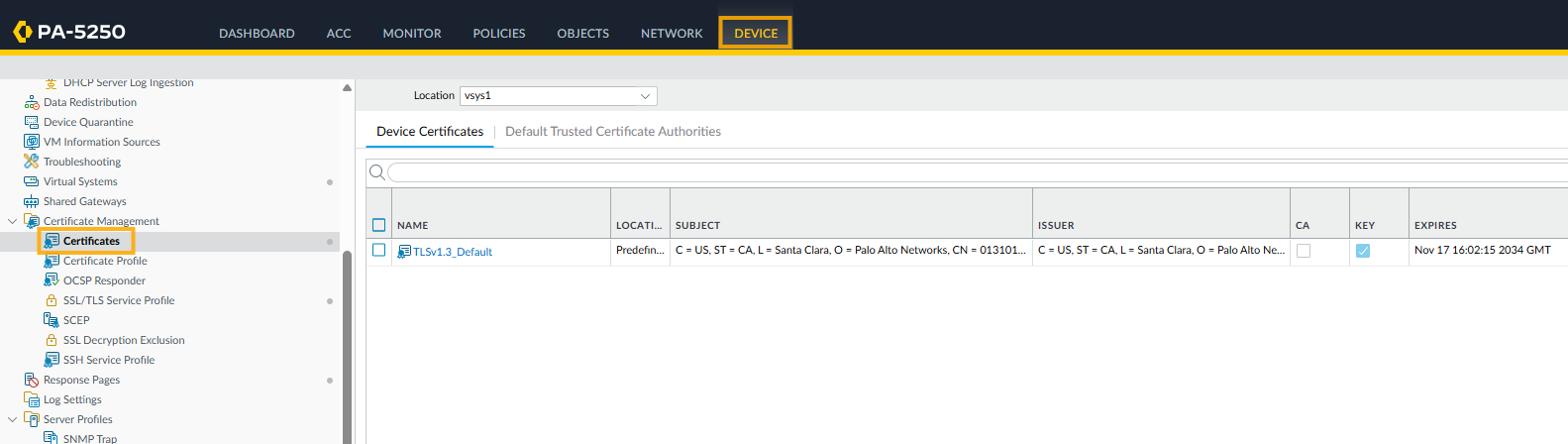Select OCSP Responder in sidebar
The height and width of the screenshot is (444, 1568).
point(104,280)
